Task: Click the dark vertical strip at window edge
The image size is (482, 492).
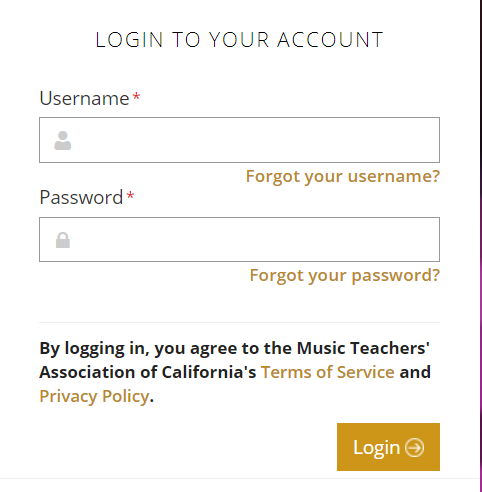Action: click(480, 246)
